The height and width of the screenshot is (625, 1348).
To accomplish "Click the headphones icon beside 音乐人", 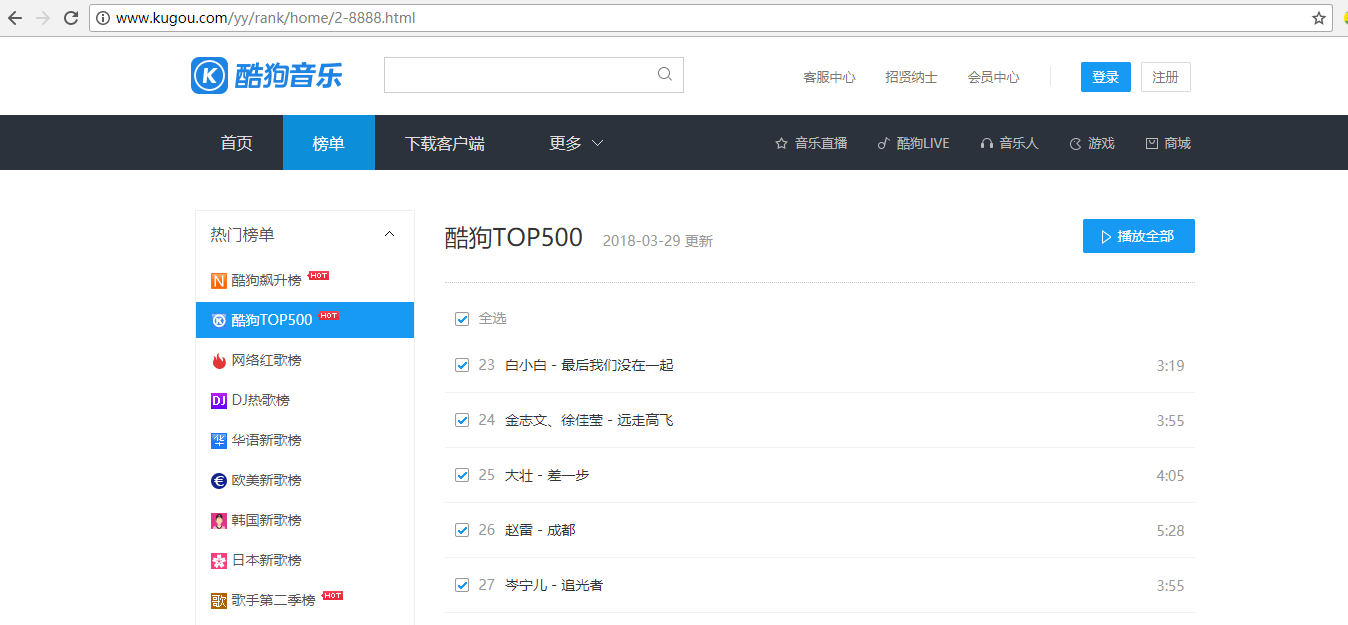I will pyautogui.click(x=987, y=143).
